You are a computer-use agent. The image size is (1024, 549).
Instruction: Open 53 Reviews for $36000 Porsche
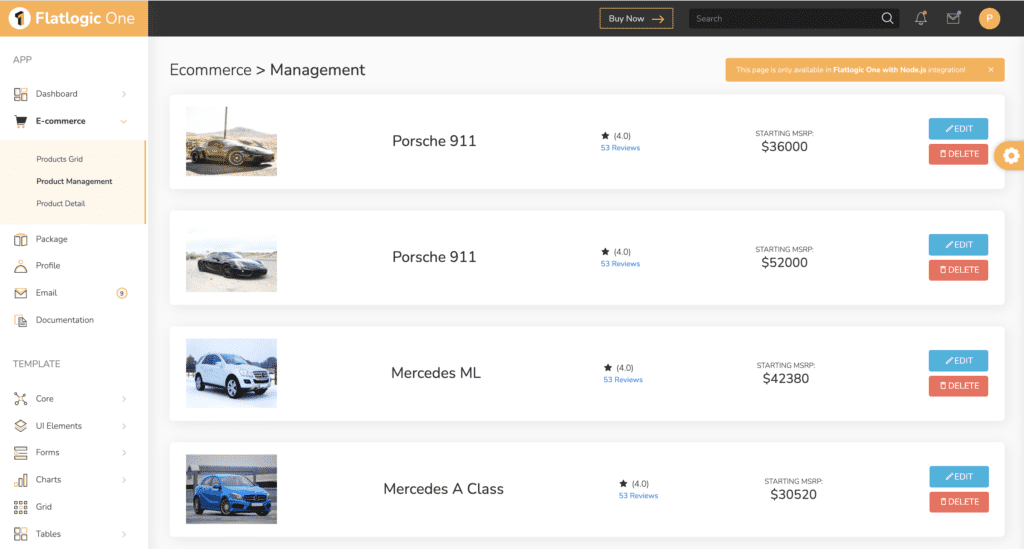coord(620,148)
